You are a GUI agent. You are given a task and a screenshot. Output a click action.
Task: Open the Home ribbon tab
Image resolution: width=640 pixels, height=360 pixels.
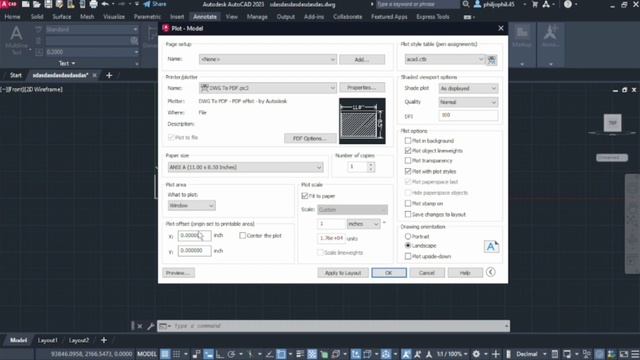[x=12, y=17]
